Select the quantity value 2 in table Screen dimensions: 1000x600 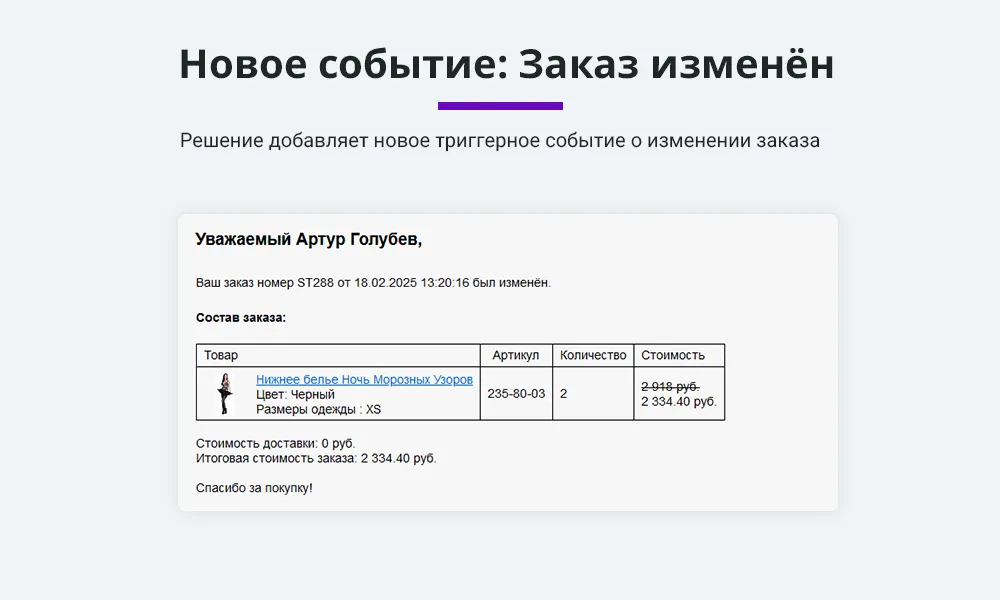click(566, 393)
